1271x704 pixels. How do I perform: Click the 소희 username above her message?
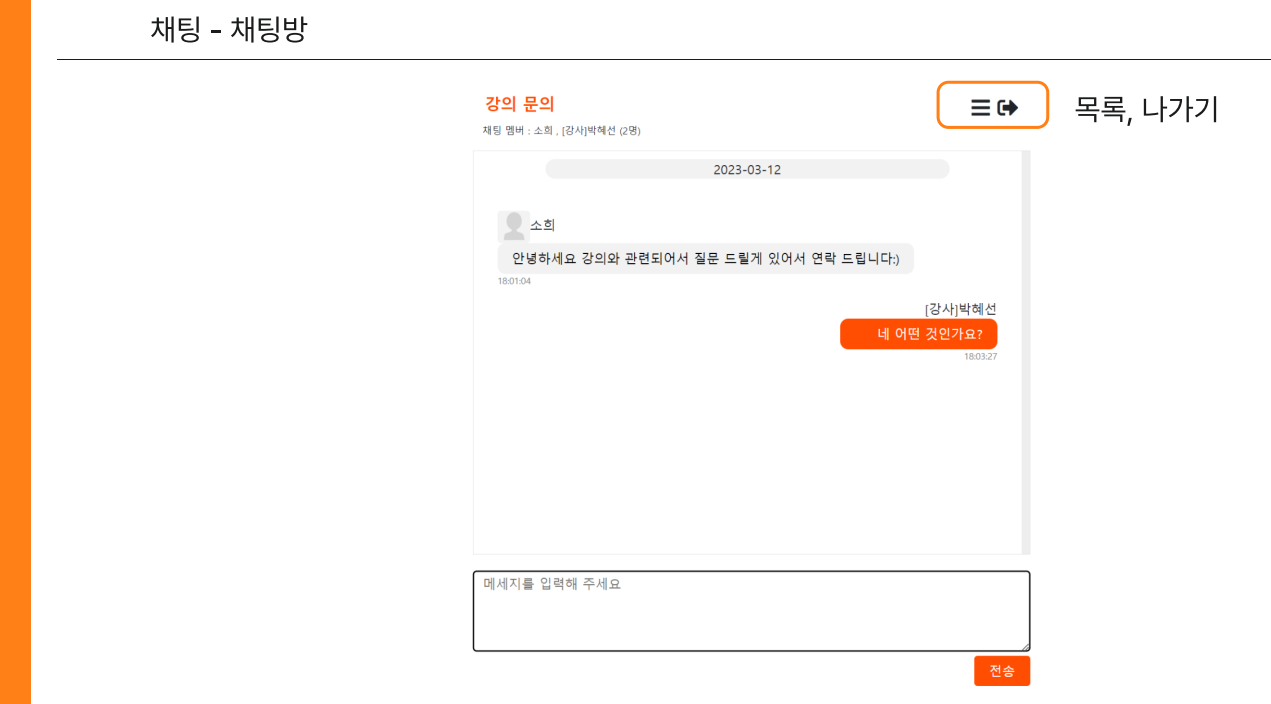tap(542, 225)
